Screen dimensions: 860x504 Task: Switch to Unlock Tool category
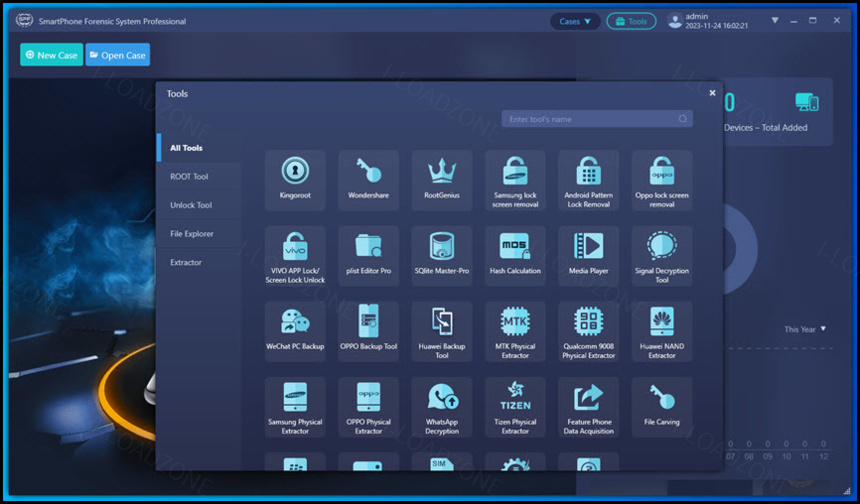(x=199, y=205)
